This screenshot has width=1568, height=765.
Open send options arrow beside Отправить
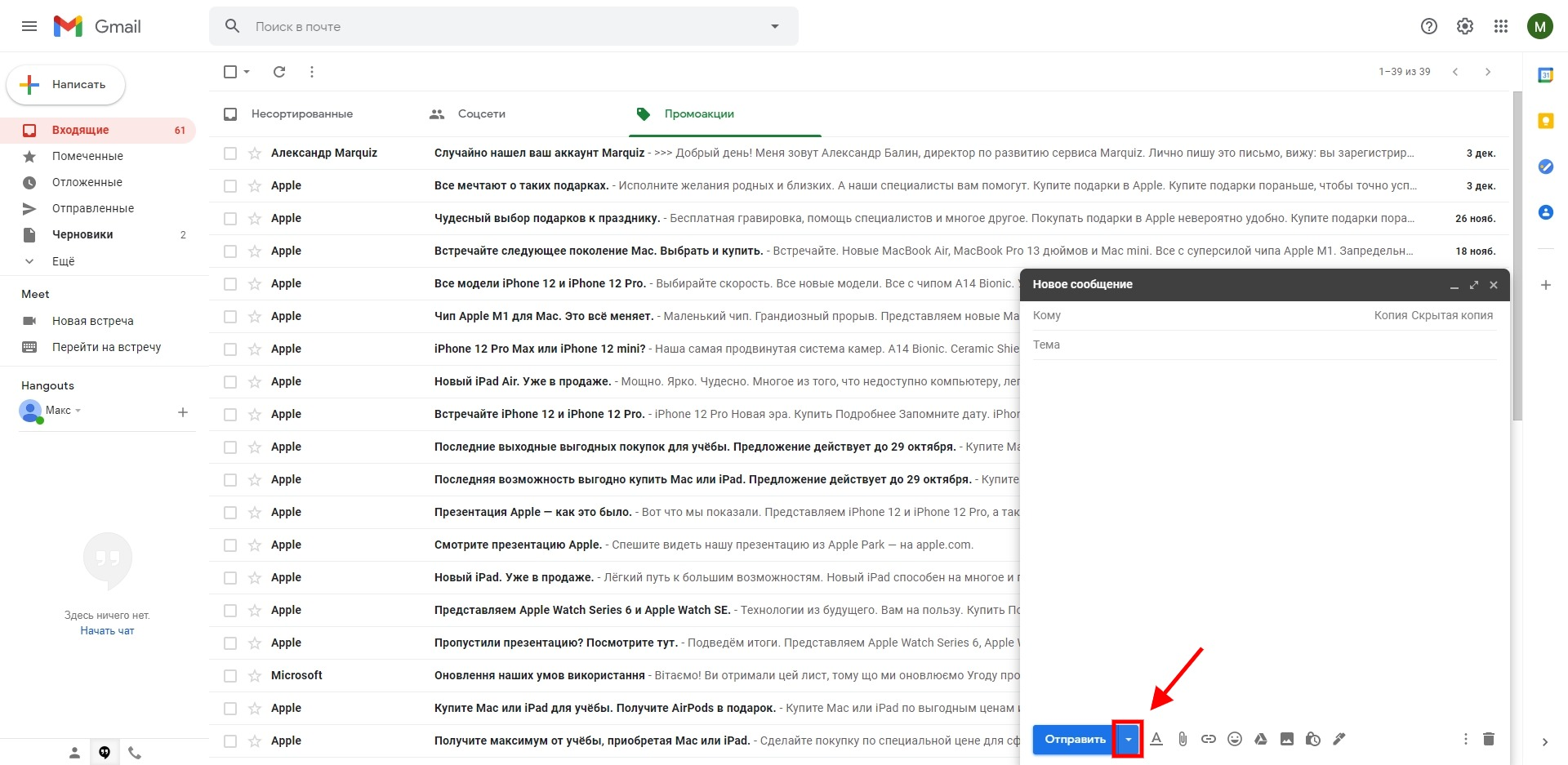point(1128,740)
